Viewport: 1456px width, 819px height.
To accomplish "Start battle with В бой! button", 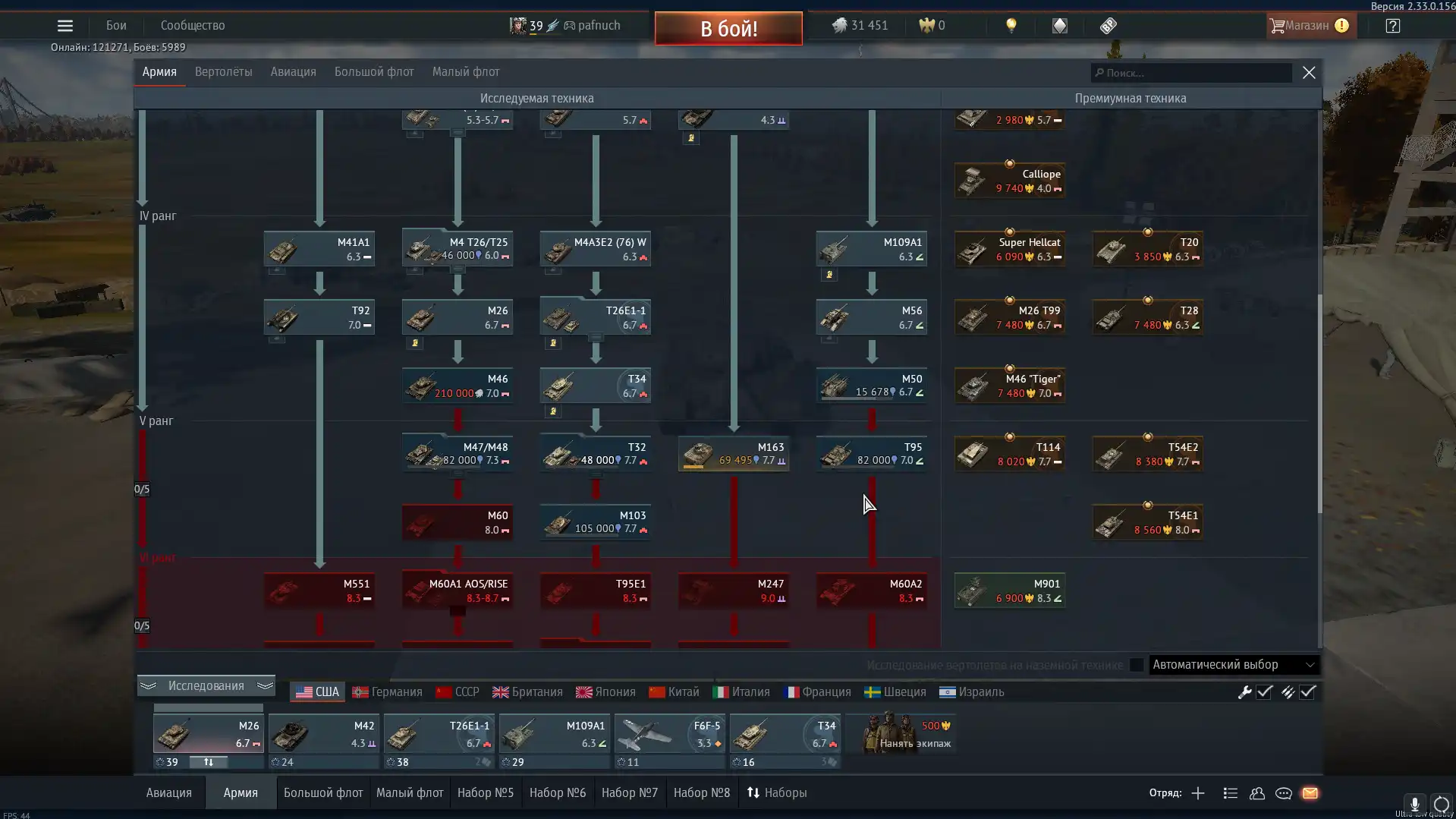I will click(728, 29).
